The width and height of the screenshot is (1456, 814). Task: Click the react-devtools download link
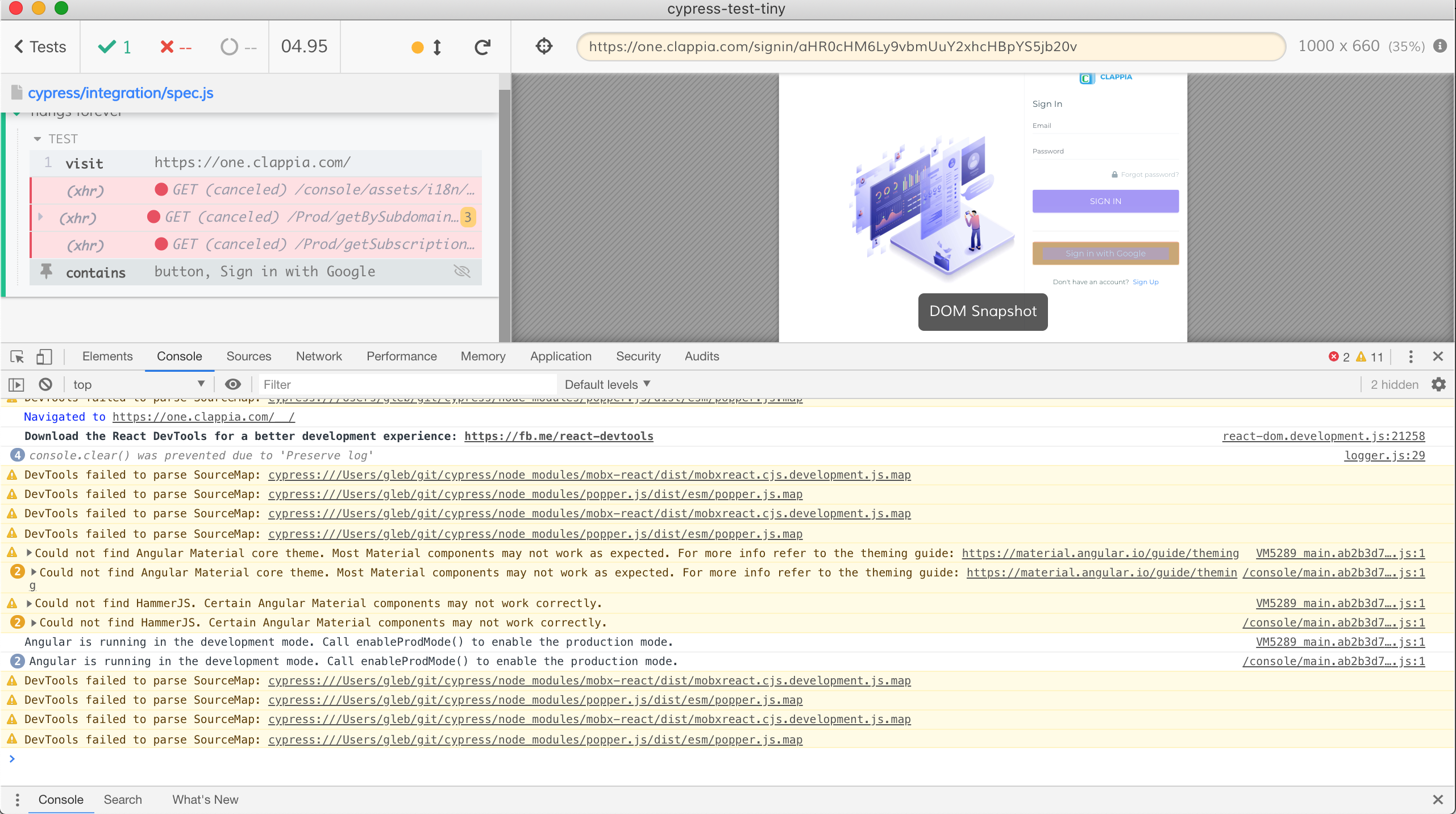[x=558, y=436]
